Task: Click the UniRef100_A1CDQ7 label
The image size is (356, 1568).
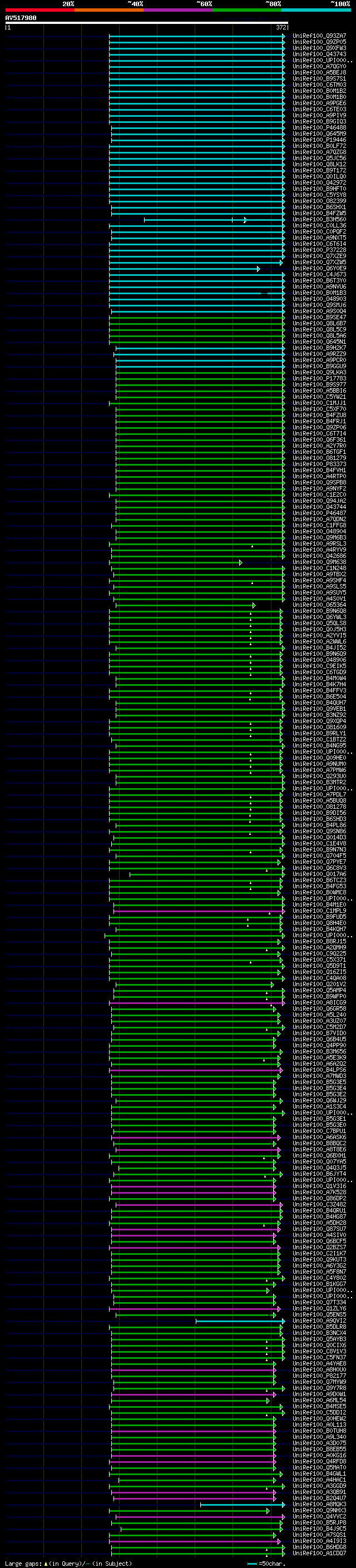Action: 319,1554
